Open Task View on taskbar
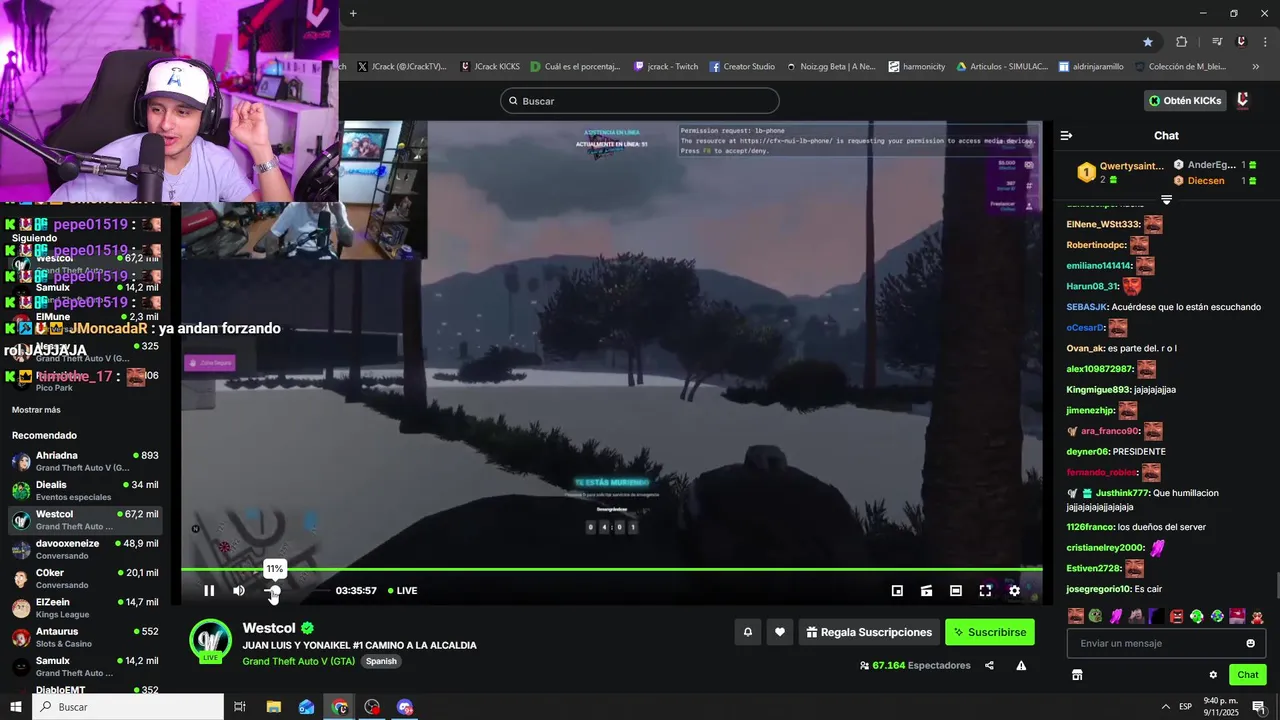This screenshot has width=1280, height=720. tap(240, 707)
